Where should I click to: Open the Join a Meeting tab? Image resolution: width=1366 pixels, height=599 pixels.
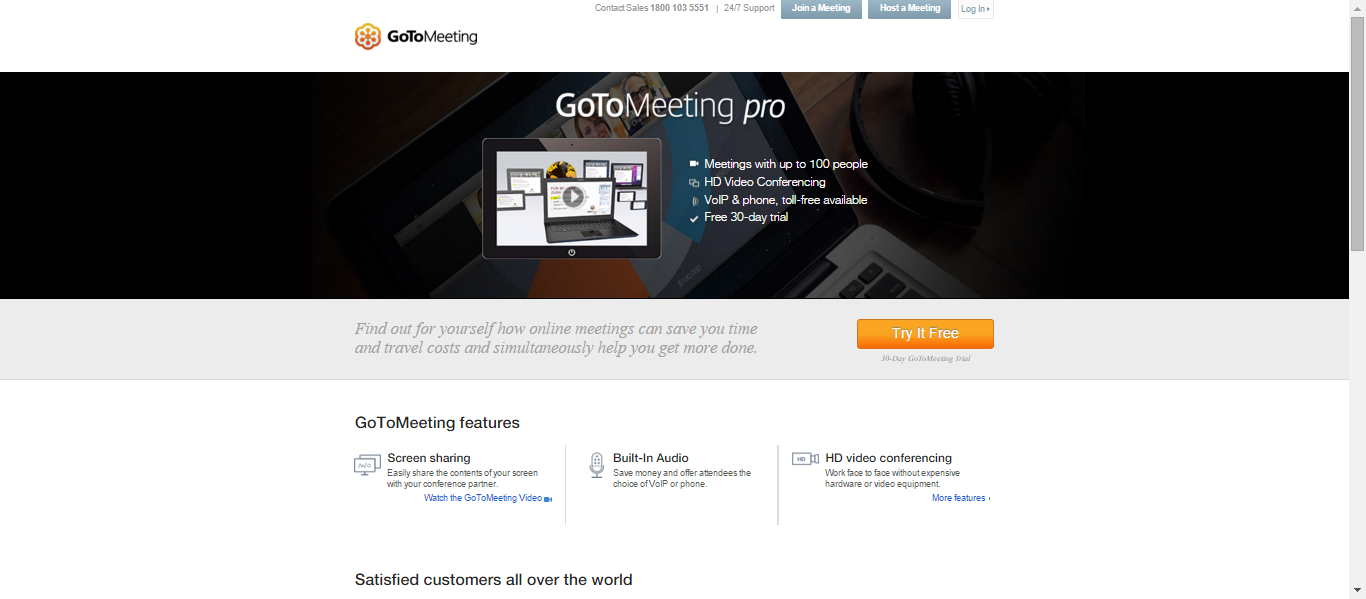pyautogui.click(x=821, y=9)
